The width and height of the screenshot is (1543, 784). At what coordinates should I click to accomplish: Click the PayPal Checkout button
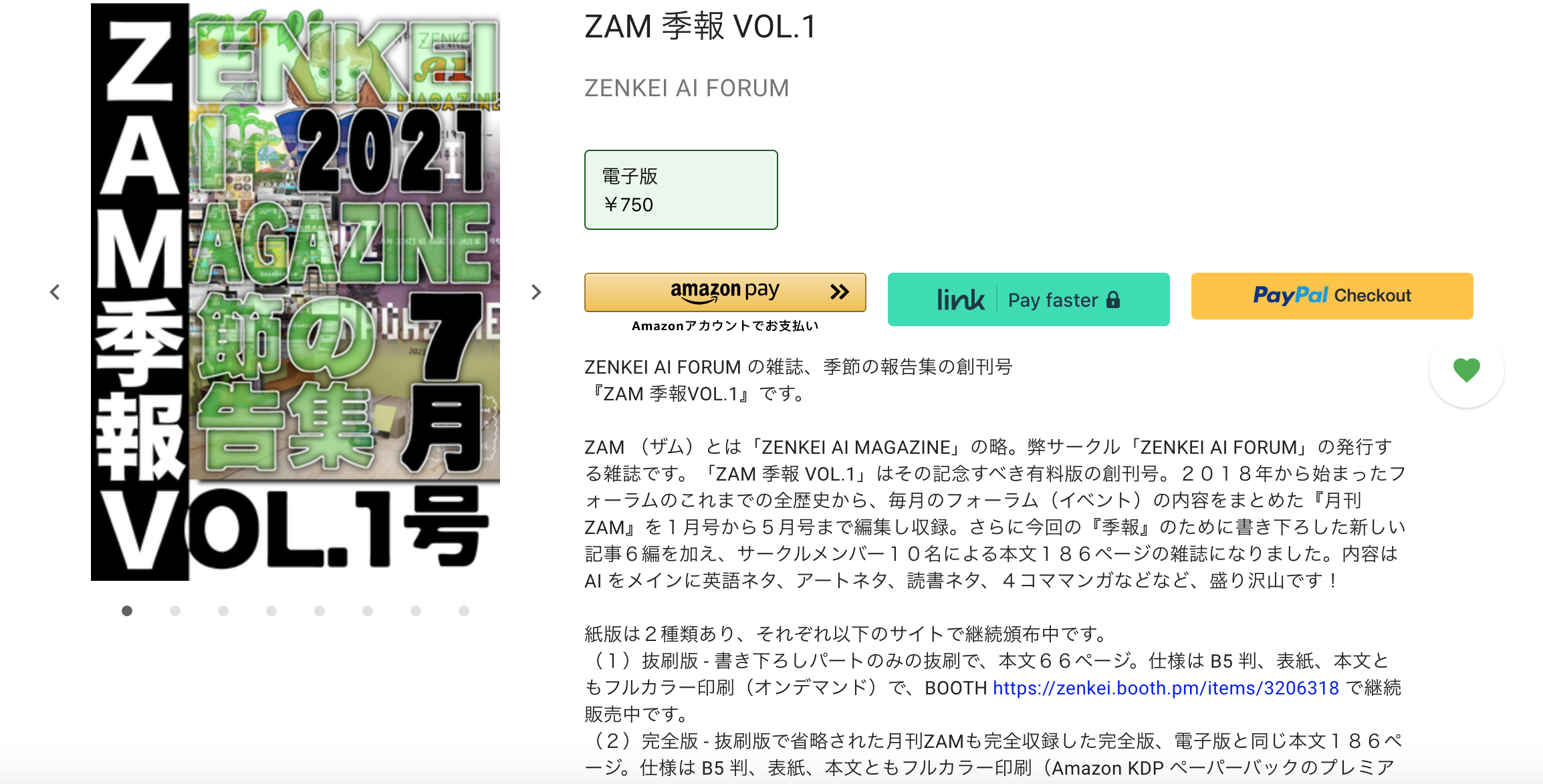coord(1332,295)
